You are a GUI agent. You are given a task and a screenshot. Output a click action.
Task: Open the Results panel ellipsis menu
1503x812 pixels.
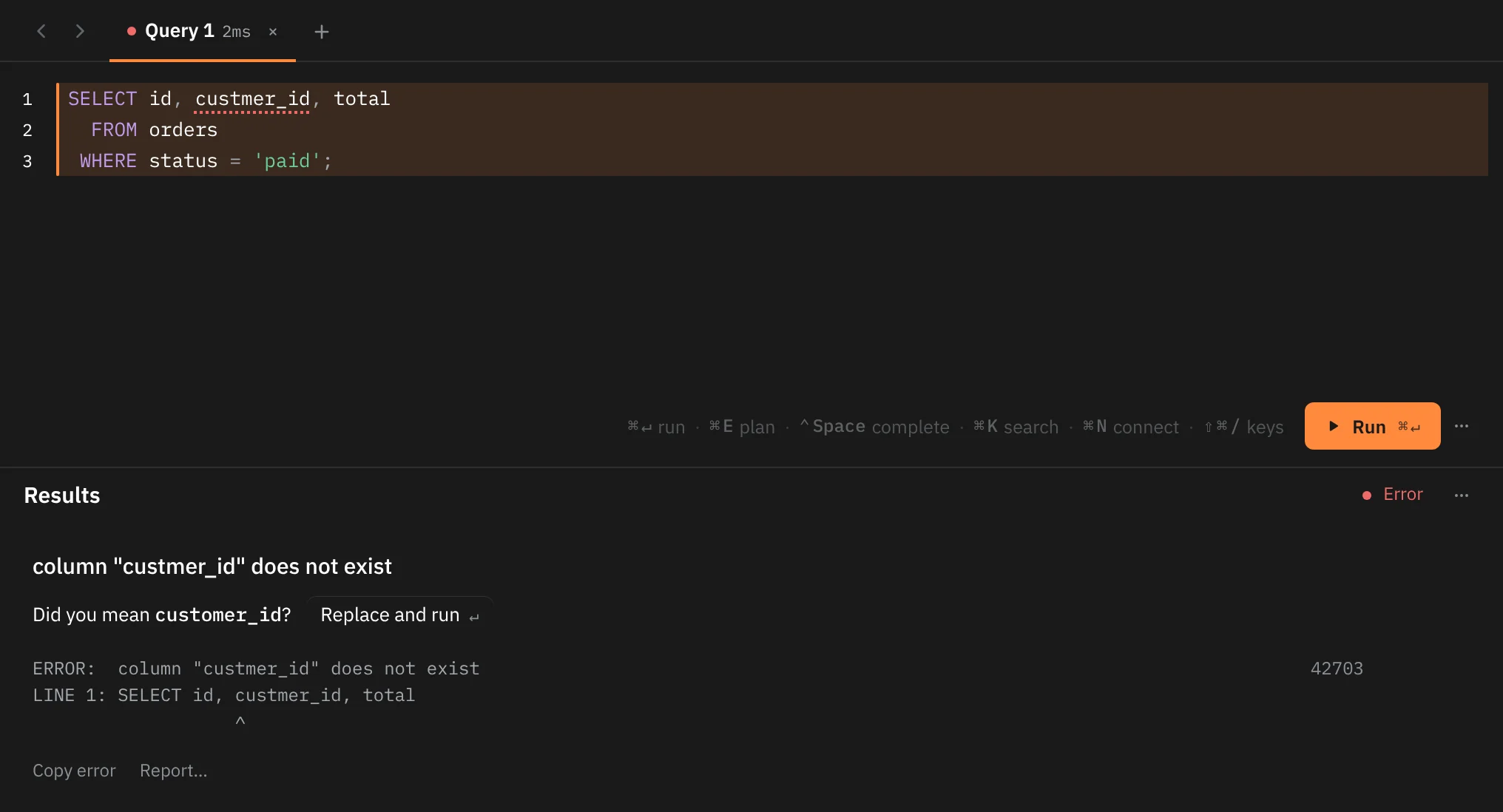1462,495
